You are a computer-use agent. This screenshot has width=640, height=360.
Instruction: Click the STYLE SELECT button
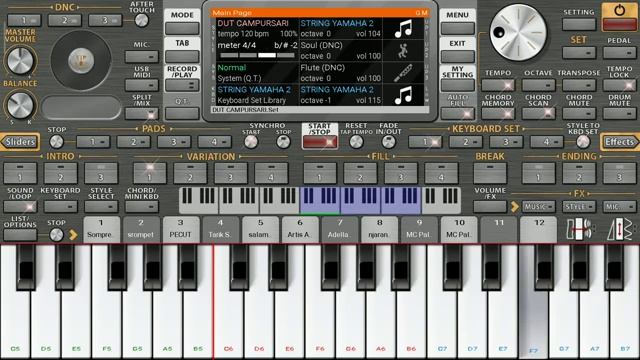pyautogui.click(x=101, y=207)
